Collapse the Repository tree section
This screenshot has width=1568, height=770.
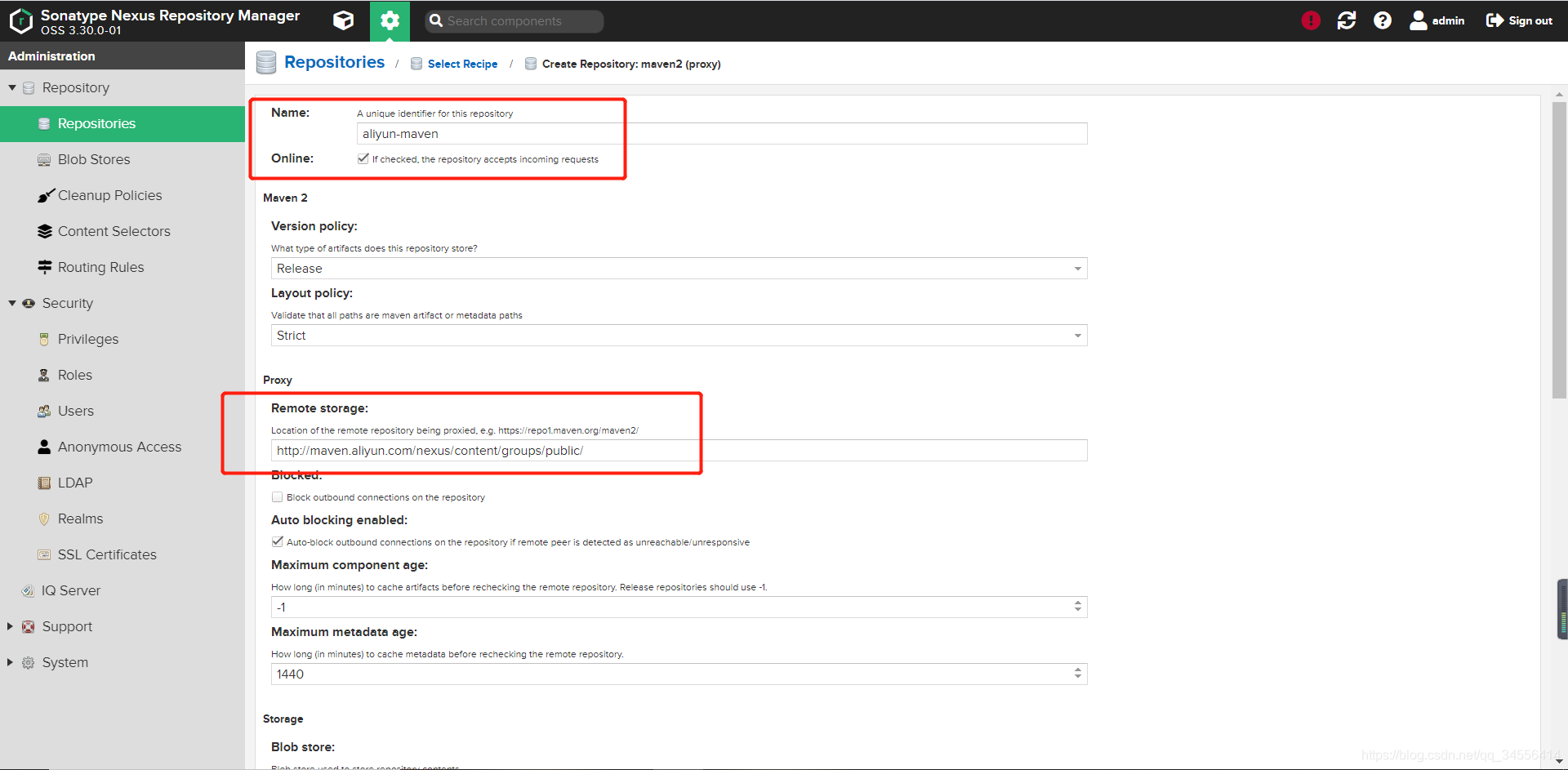(x=12, y=87)
